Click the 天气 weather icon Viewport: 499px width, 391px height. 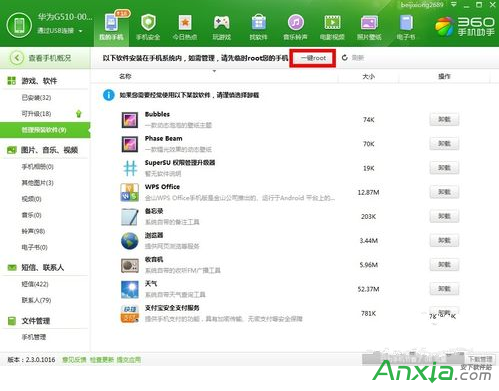click(130, 289)
